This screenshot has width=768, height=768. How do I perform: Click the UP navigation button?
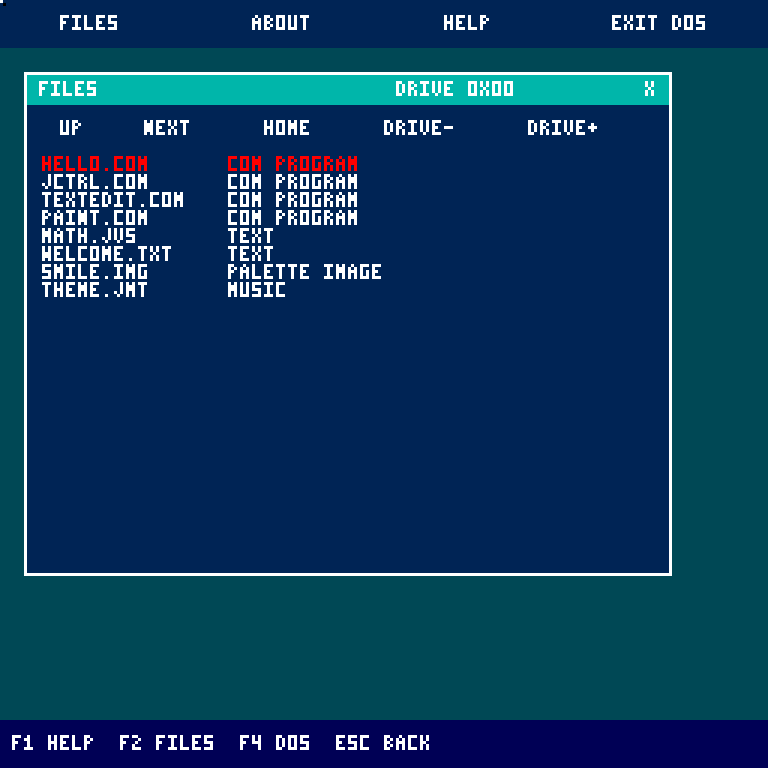(x=71, y=128)
